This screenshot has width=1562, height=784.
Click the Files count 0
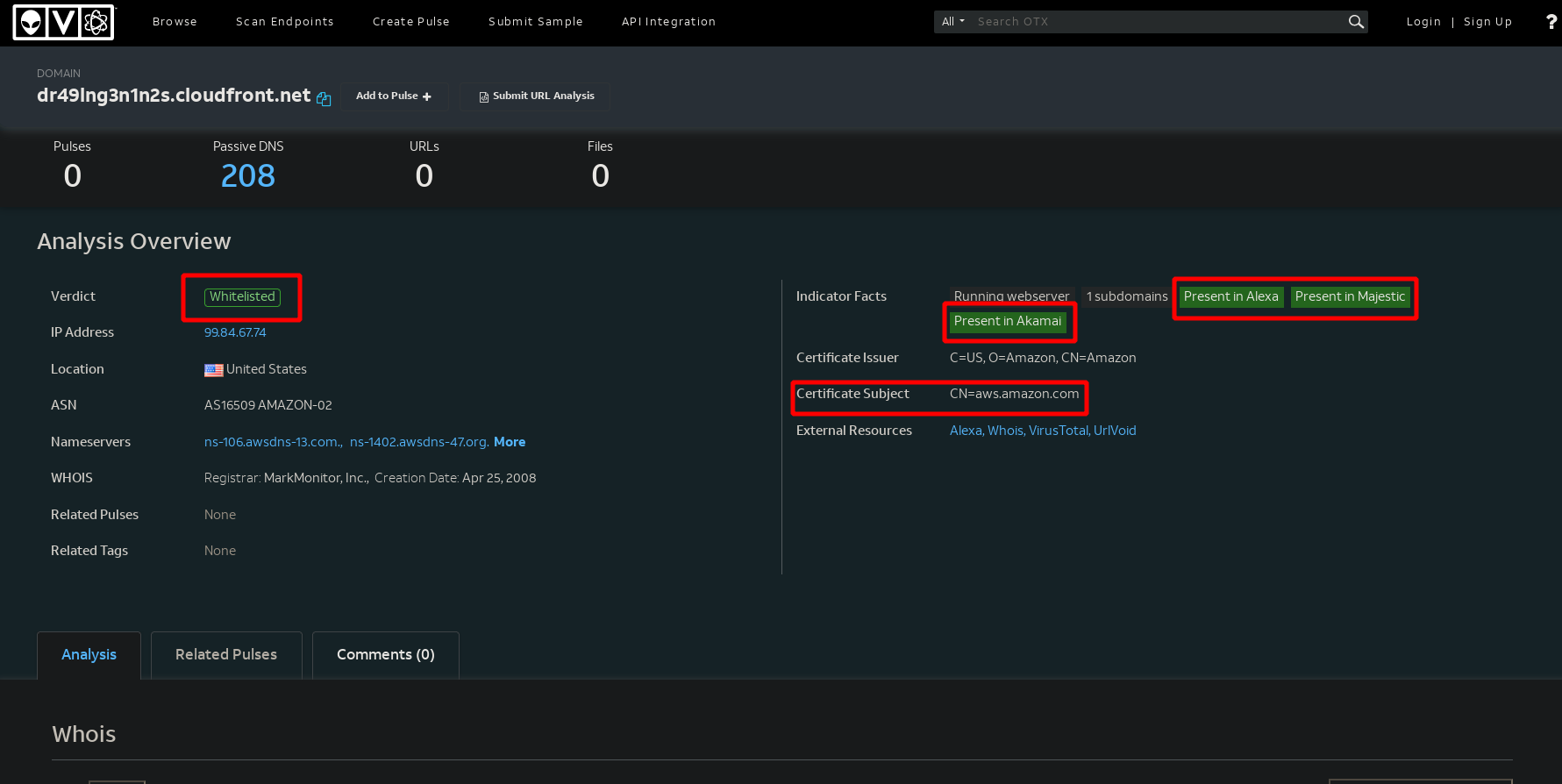(601, 176)
